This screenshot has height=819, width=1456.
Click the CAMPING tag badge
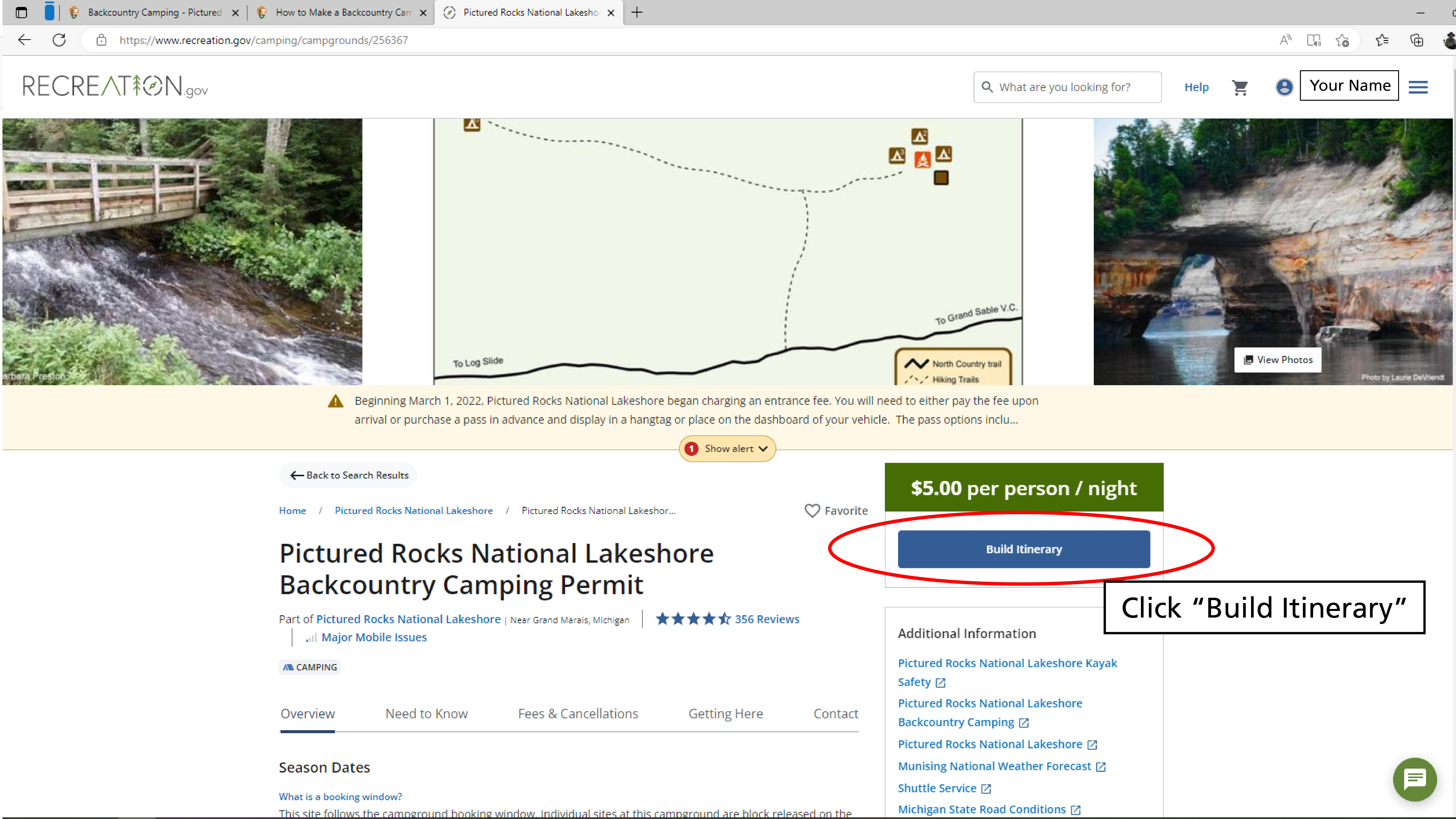click(310, 667)
